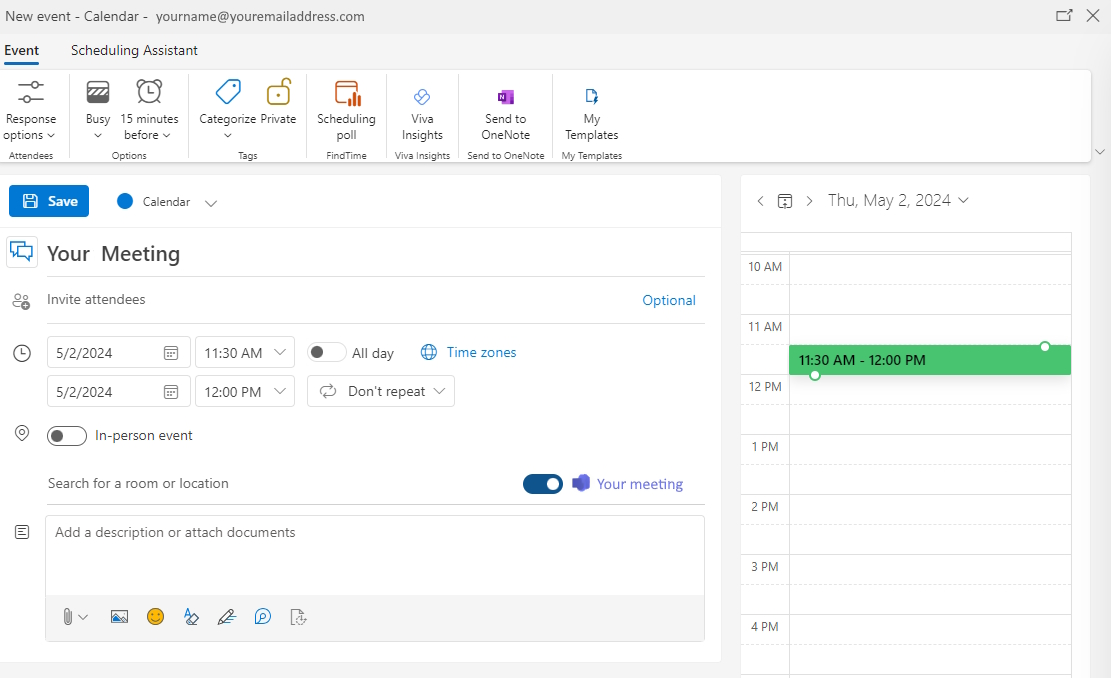Open the picture insertion tool
This screenshot has width=1111, height=678.
tap(119, 617)
